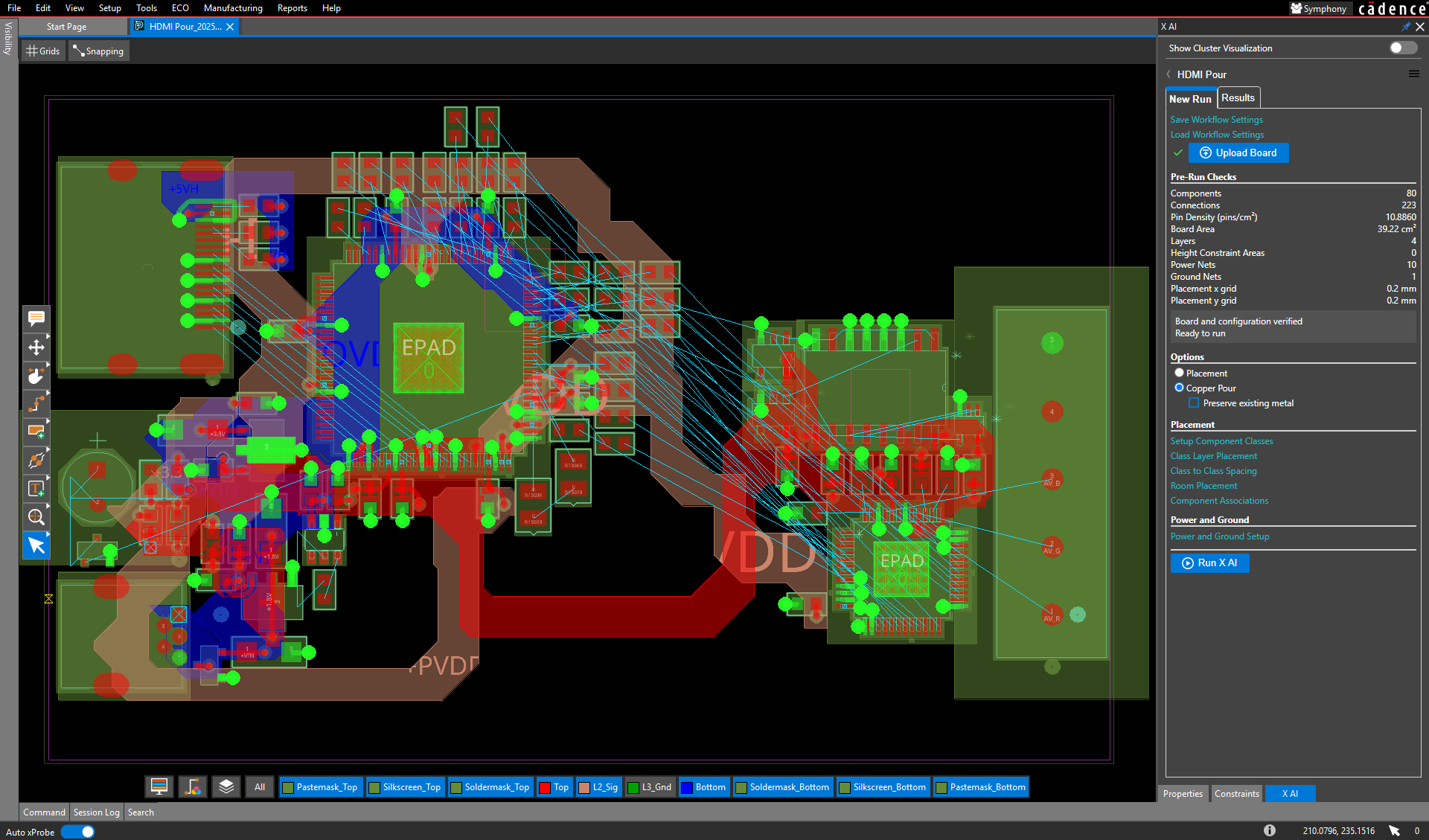Expand the Move tool flyout arrow
Image resolution: width=1429 pixels, height=840 pixels.
pyautogui.click(x=47, y=336)
